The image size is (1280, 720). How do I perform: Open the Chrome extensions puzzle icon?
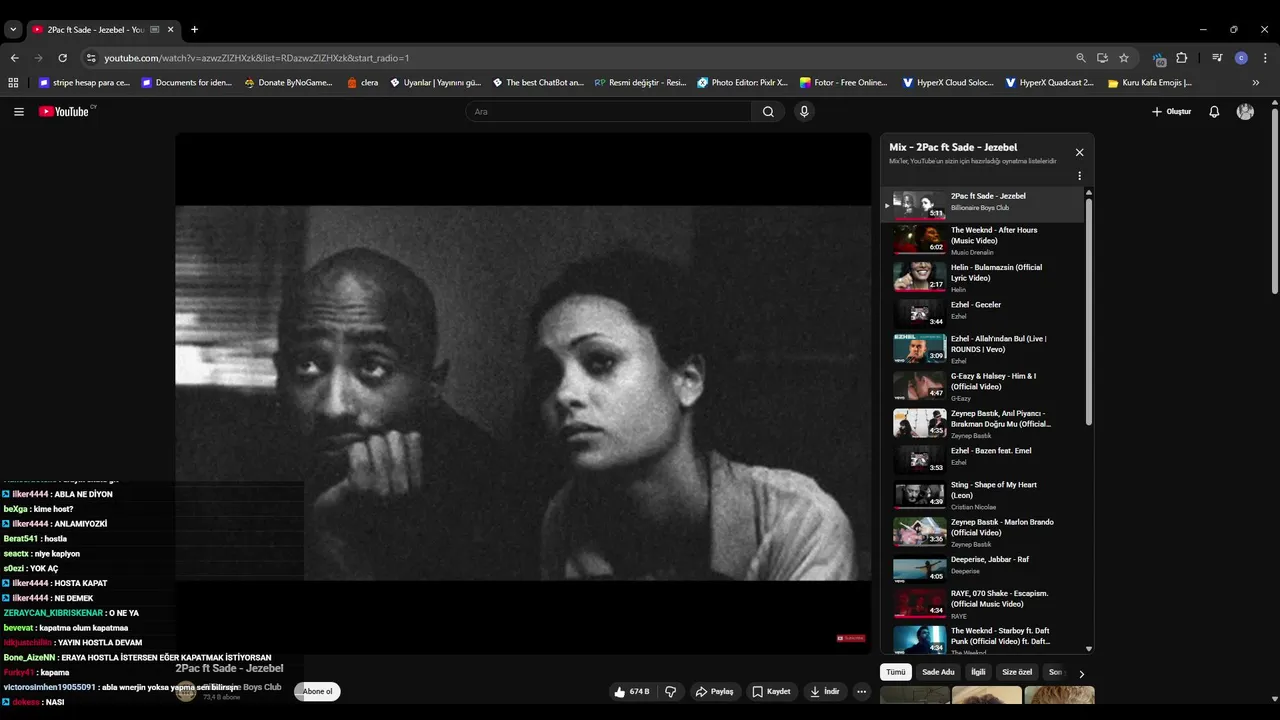(x=1181, y=58)
